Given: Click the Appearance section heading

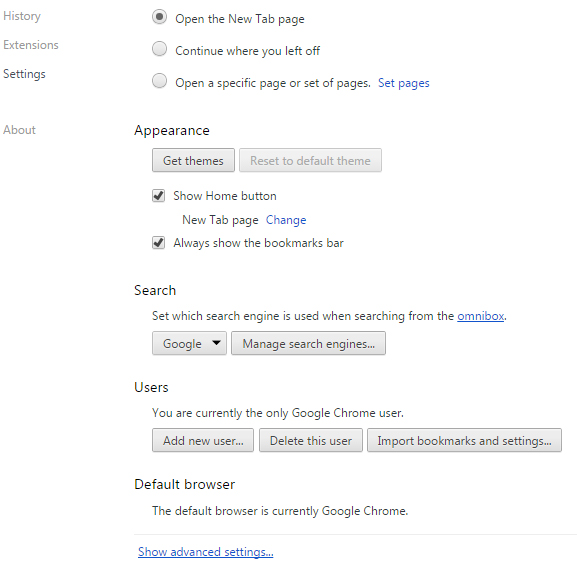Looking at the screenshot, I should (x=172, y=131).
